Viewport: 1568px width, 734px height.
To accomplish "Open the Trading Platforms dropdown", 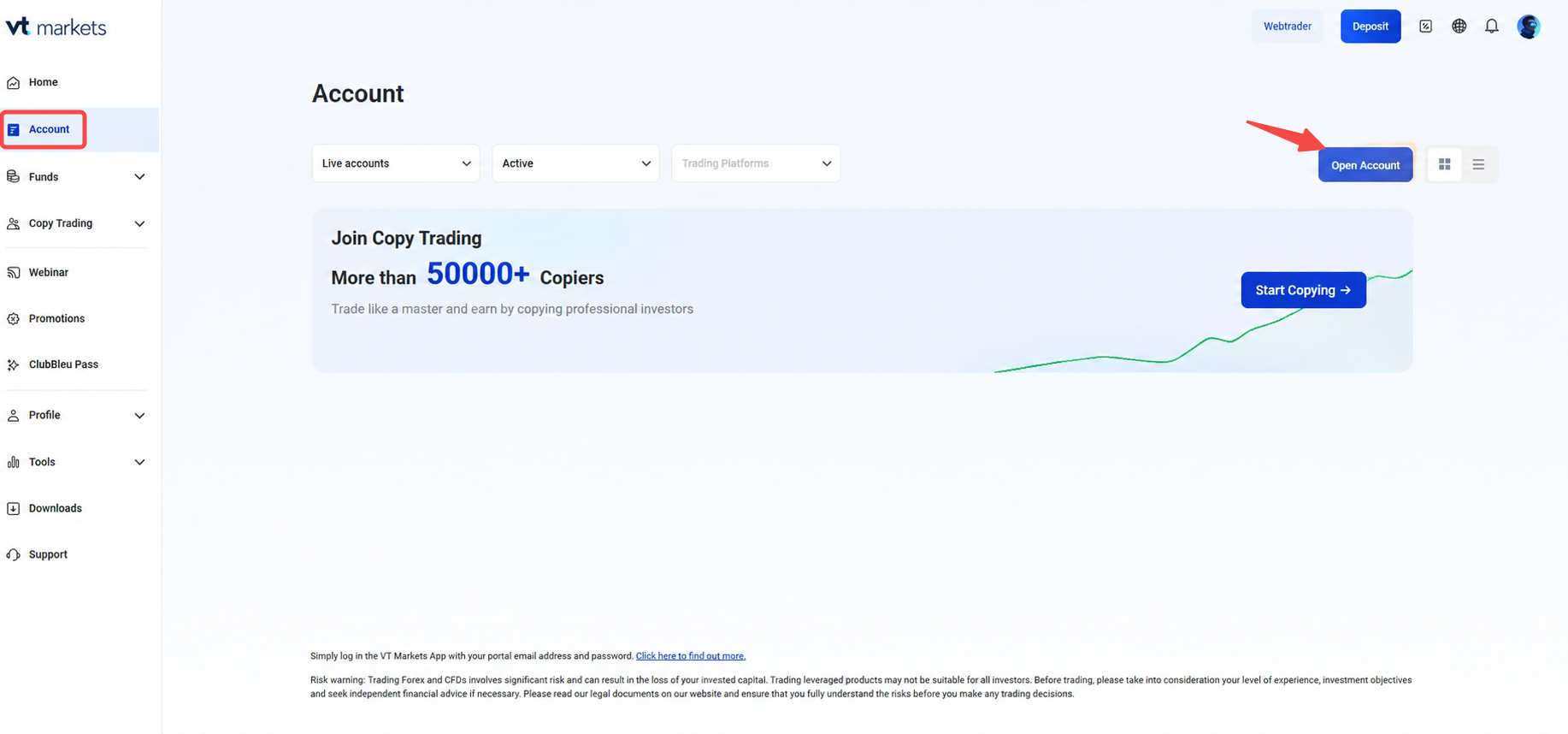I will point(756,163).
